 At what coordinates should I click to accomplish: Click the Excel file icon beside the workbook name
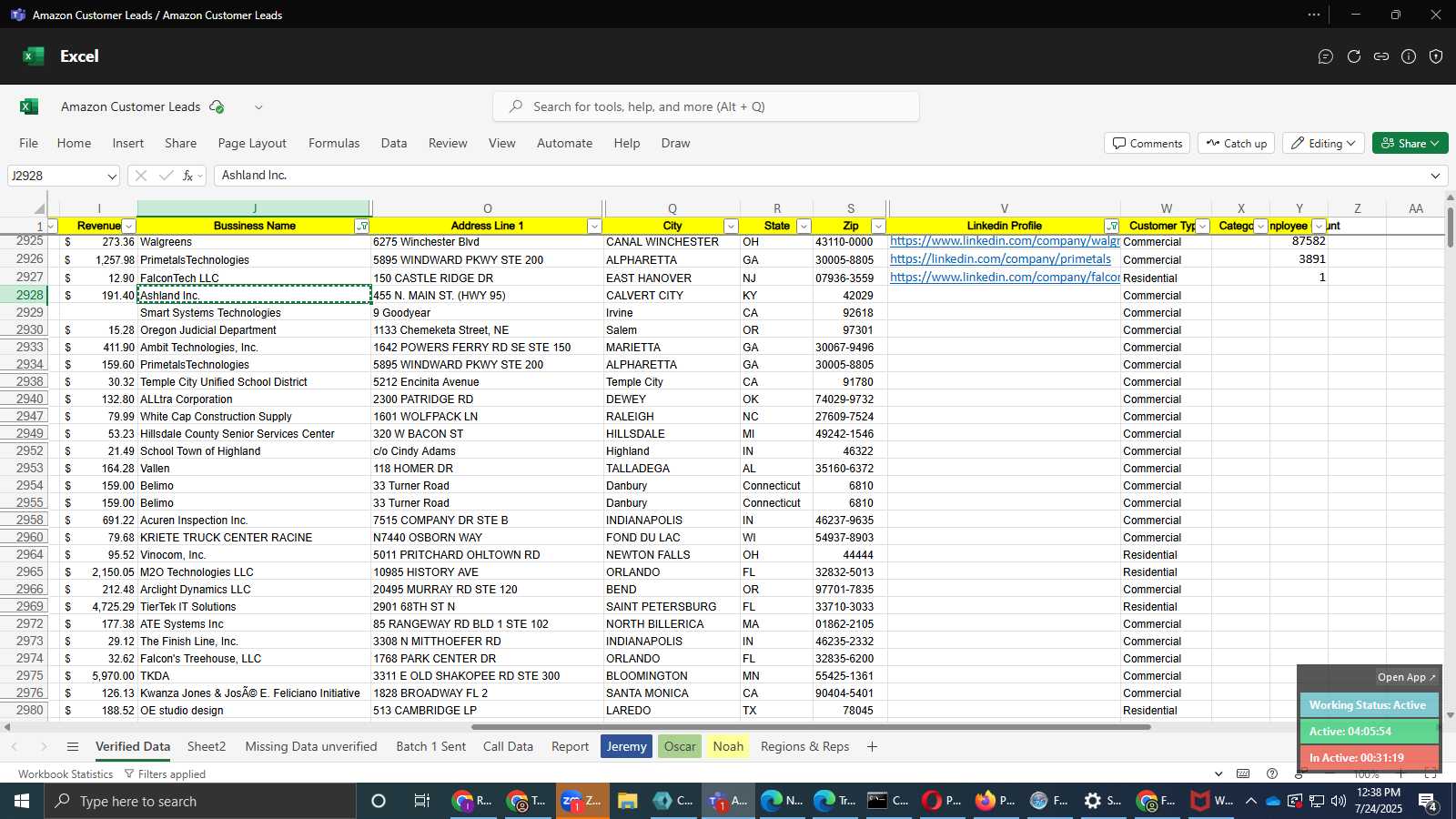[x=29, y=106]
